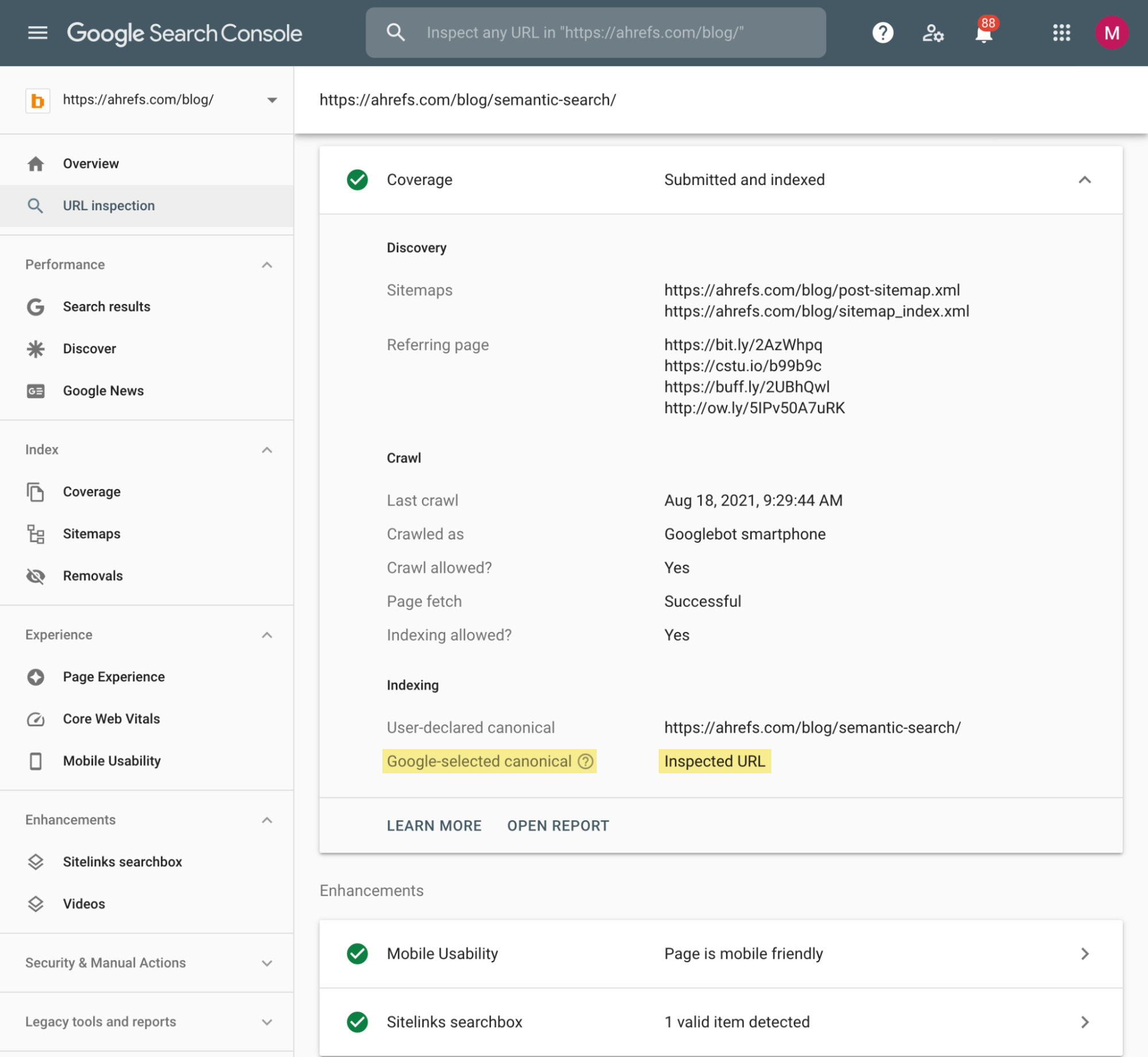
Task: Collapse the Performance sidebar section
Action: [267, 265]
